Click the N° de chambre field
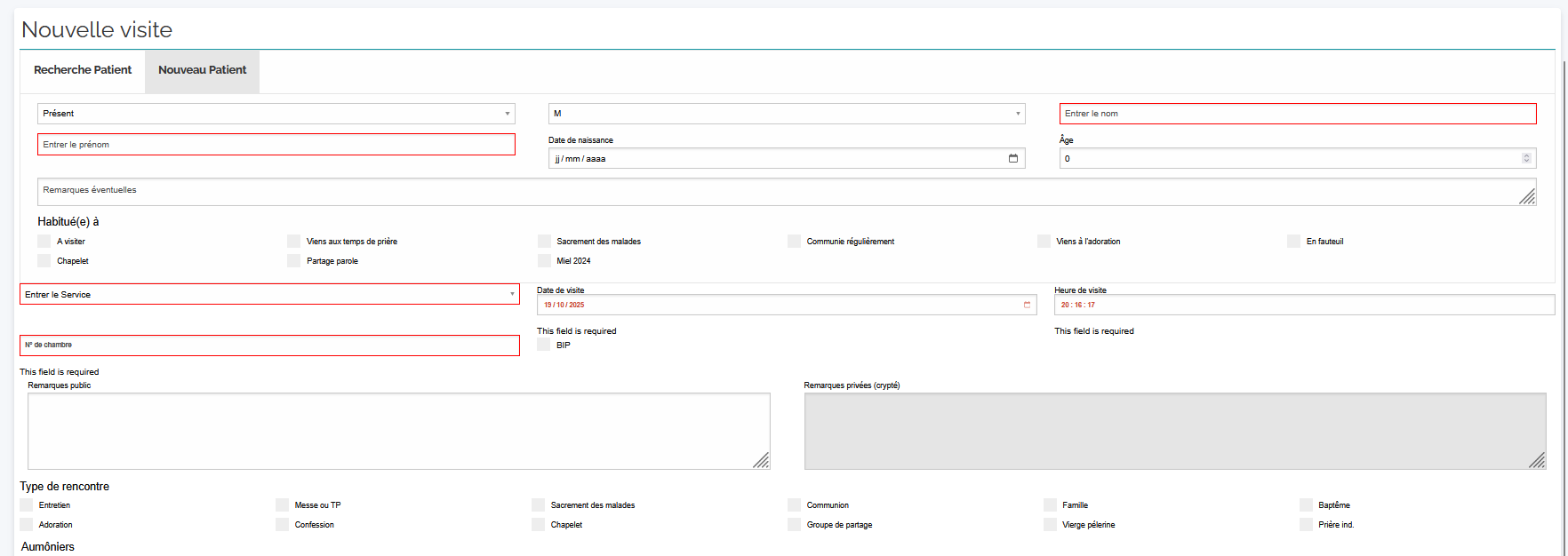Screen dimensions: 1568x556 pyautogui.click(x=269, y=346)
